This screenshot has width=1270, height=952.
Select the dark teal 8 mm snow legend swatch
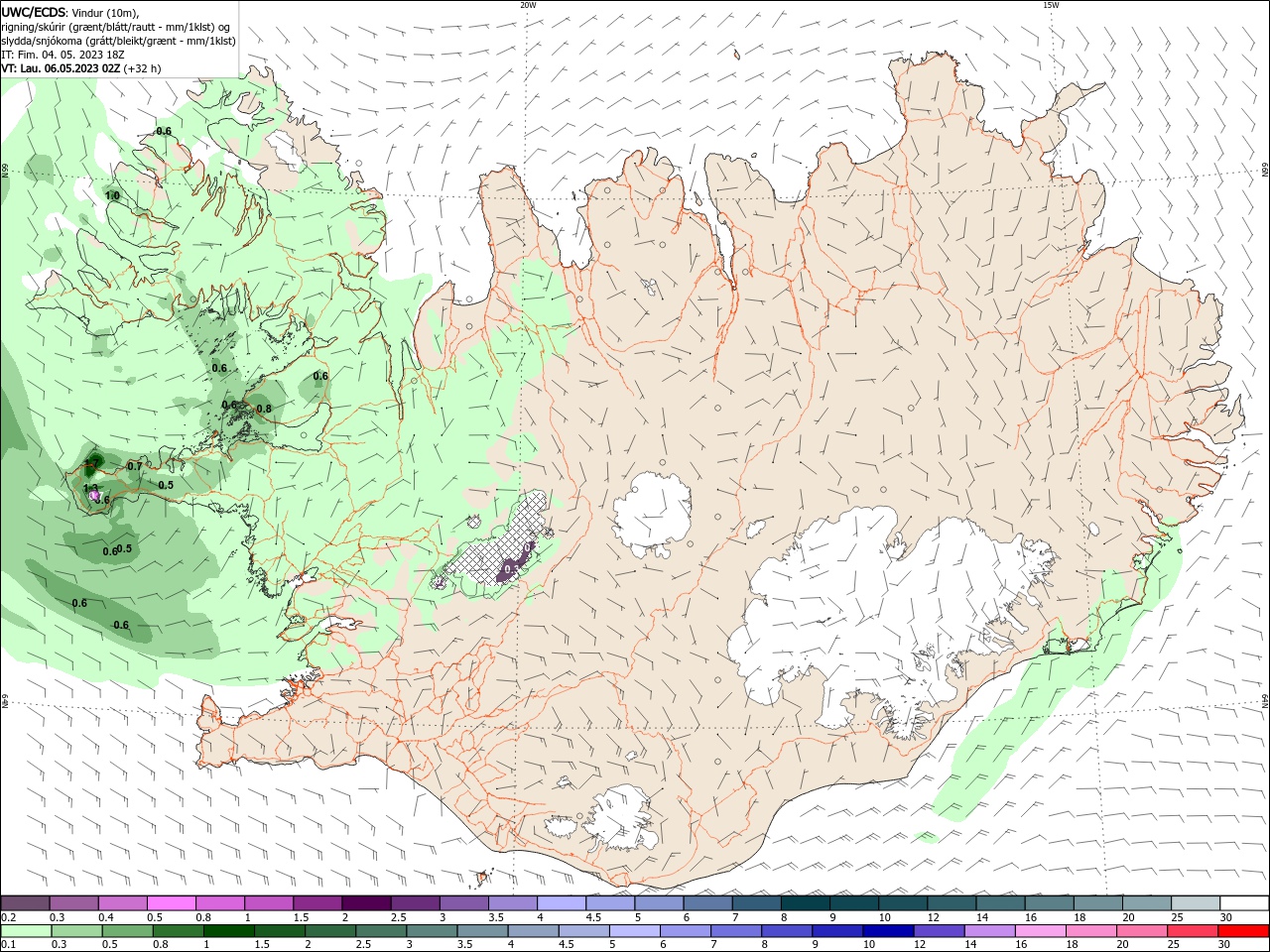pyautogui.click(x=805, y=903)
